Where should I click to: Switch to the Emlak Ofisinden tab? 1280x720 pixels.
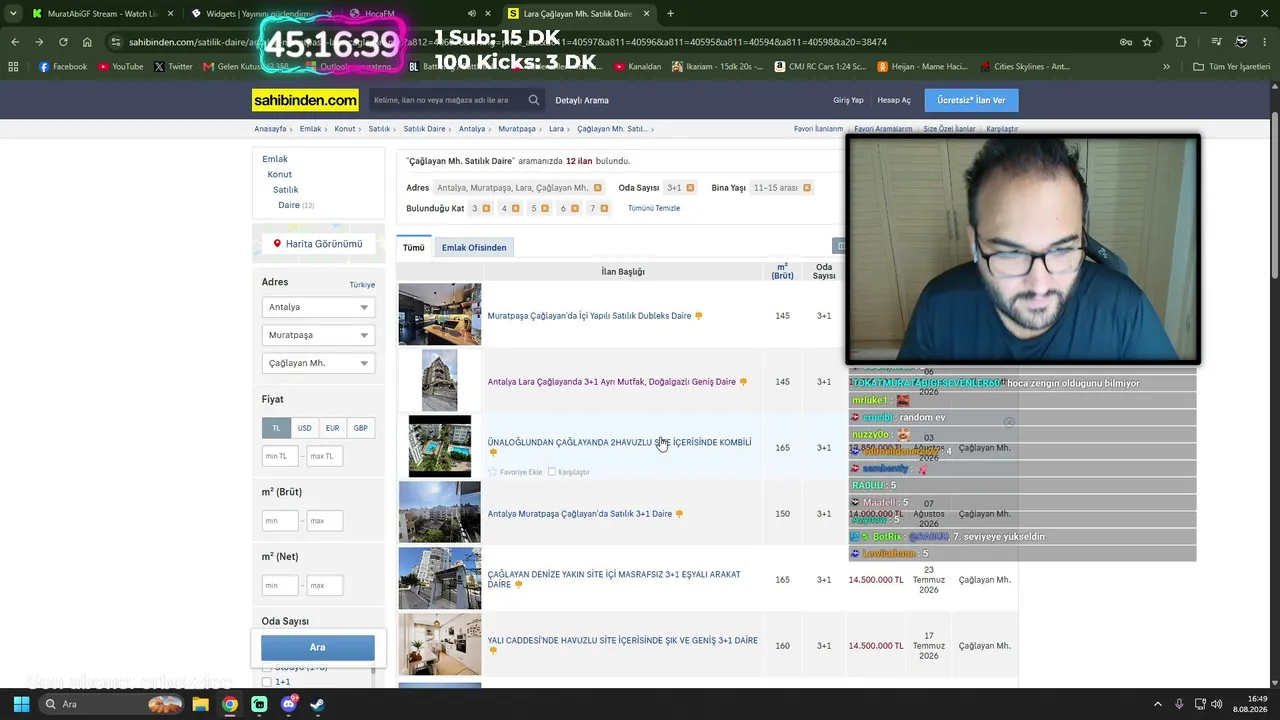(x=474, y=247)
